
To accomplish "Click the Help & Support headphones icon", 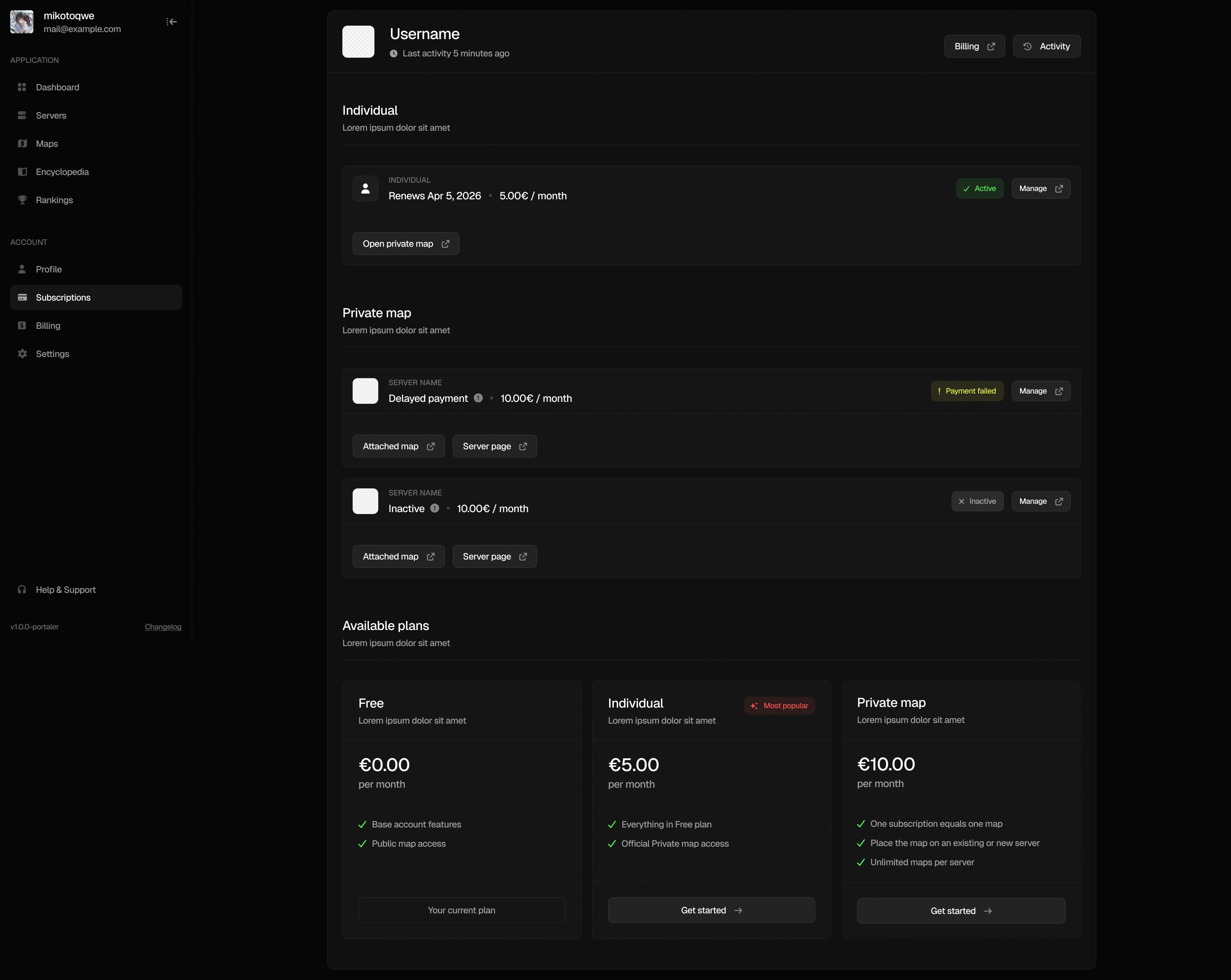I will (22, 590).
